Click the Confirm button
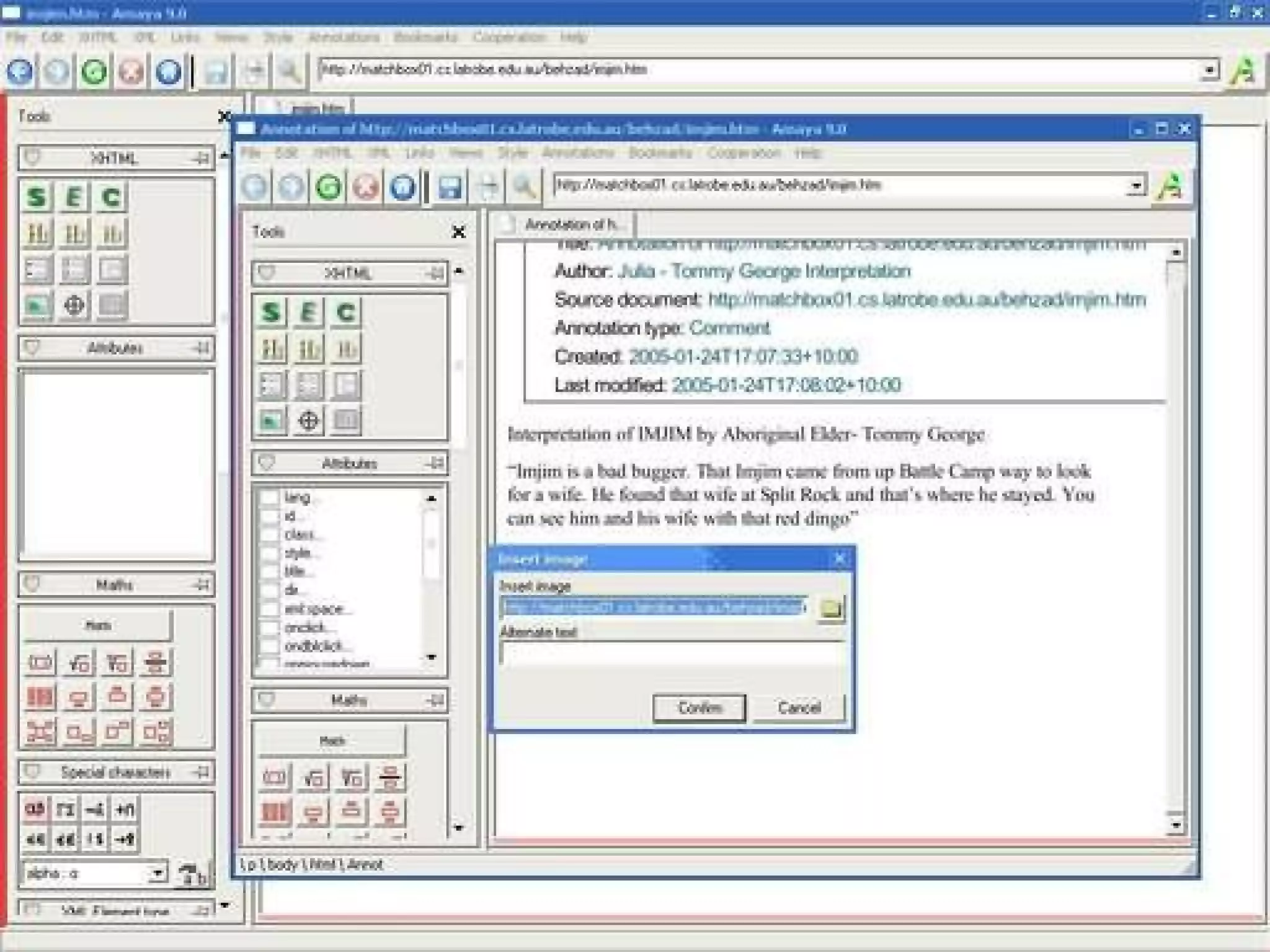1270x952 pixels. point(699,707)
